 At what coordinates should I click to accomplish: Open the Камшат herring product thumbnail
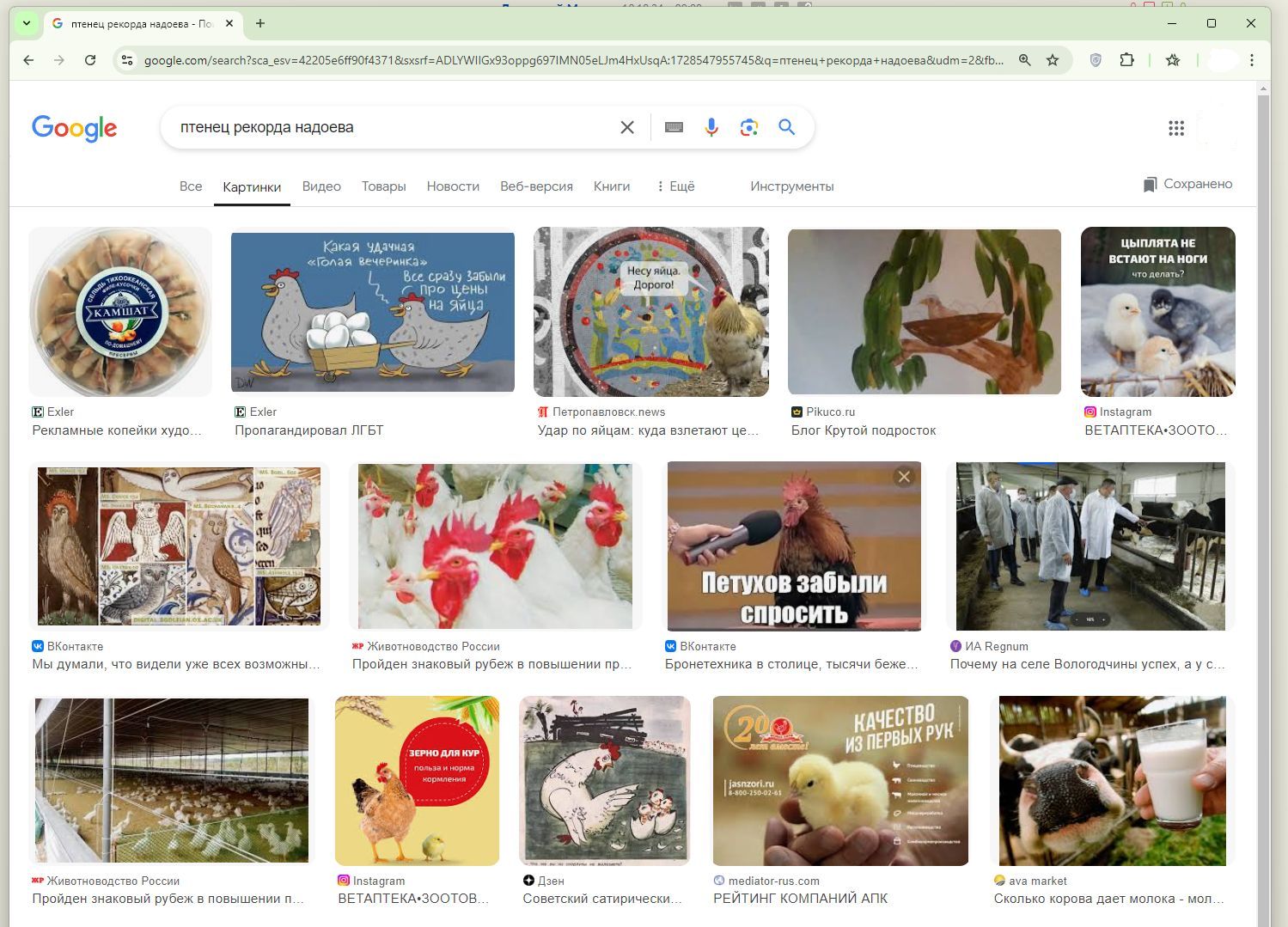coord(120,312)
